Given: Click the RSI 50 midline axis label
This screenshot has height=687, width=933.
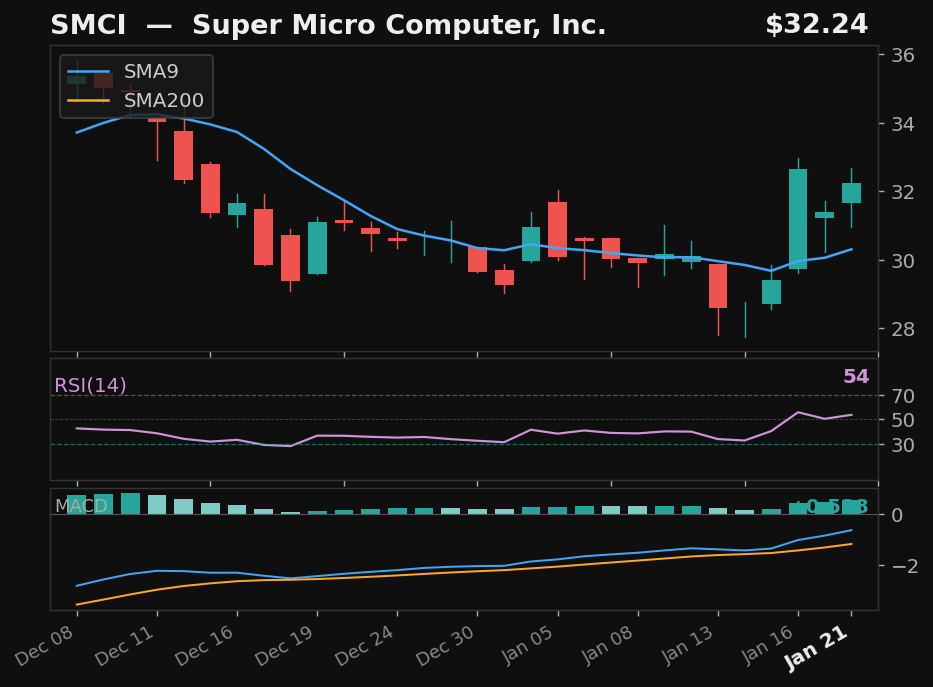Looking at the screenshot, I should [903, 421].
